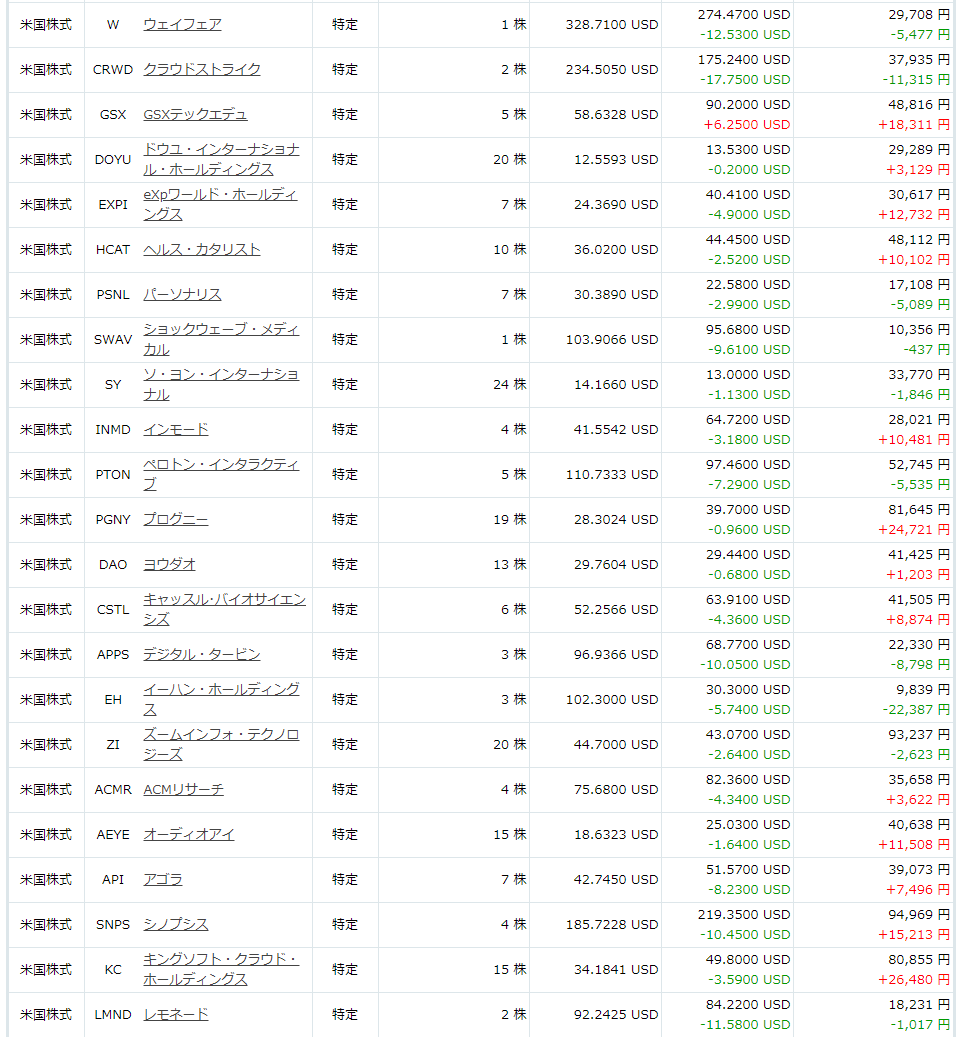Open the ヨウダオ stock link

(x=169, y=564)
